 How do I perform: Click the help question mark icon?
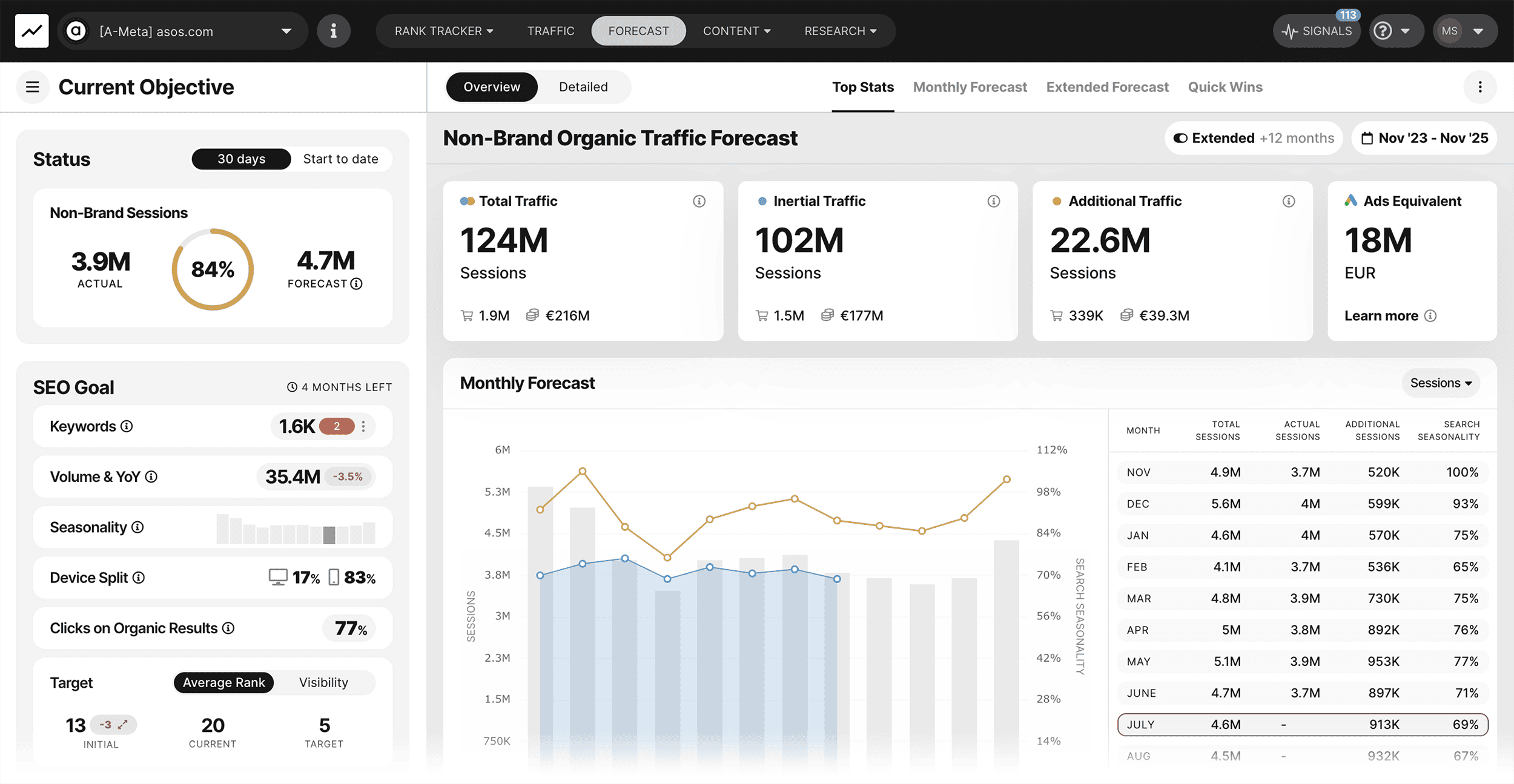(1383, 30)
